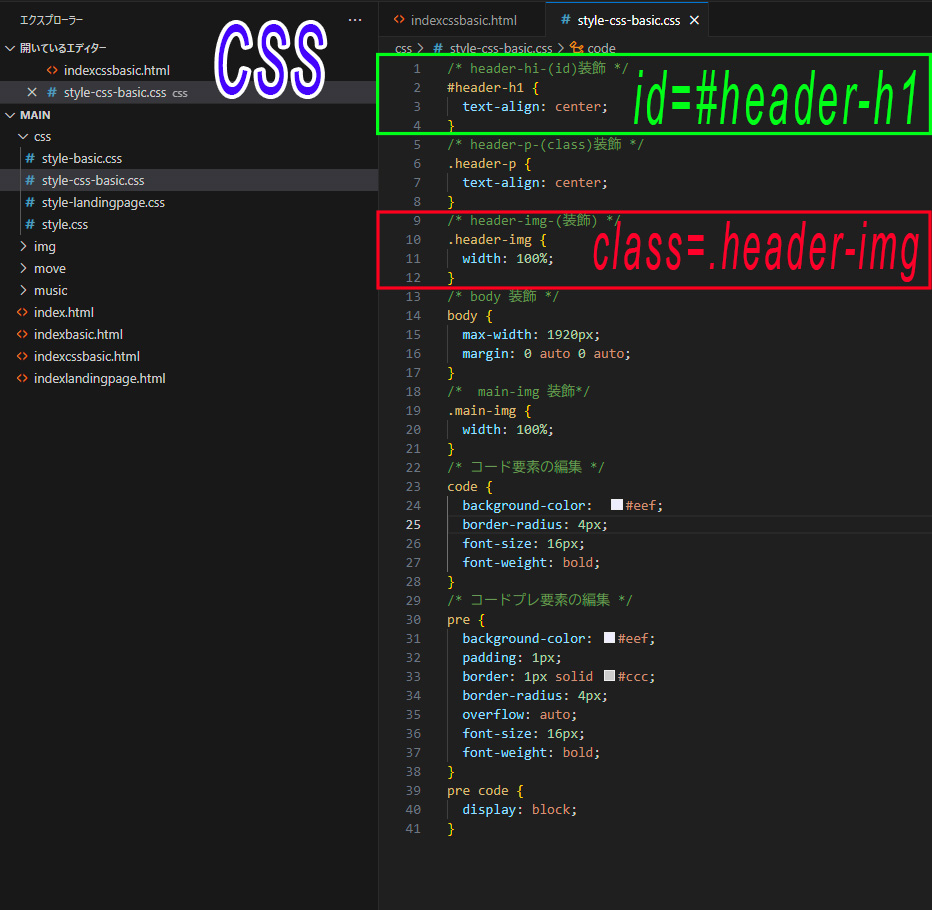Viewport: 932px width, 910px height.
Task: Collapse the css folder
Action: tap(23, 137)
